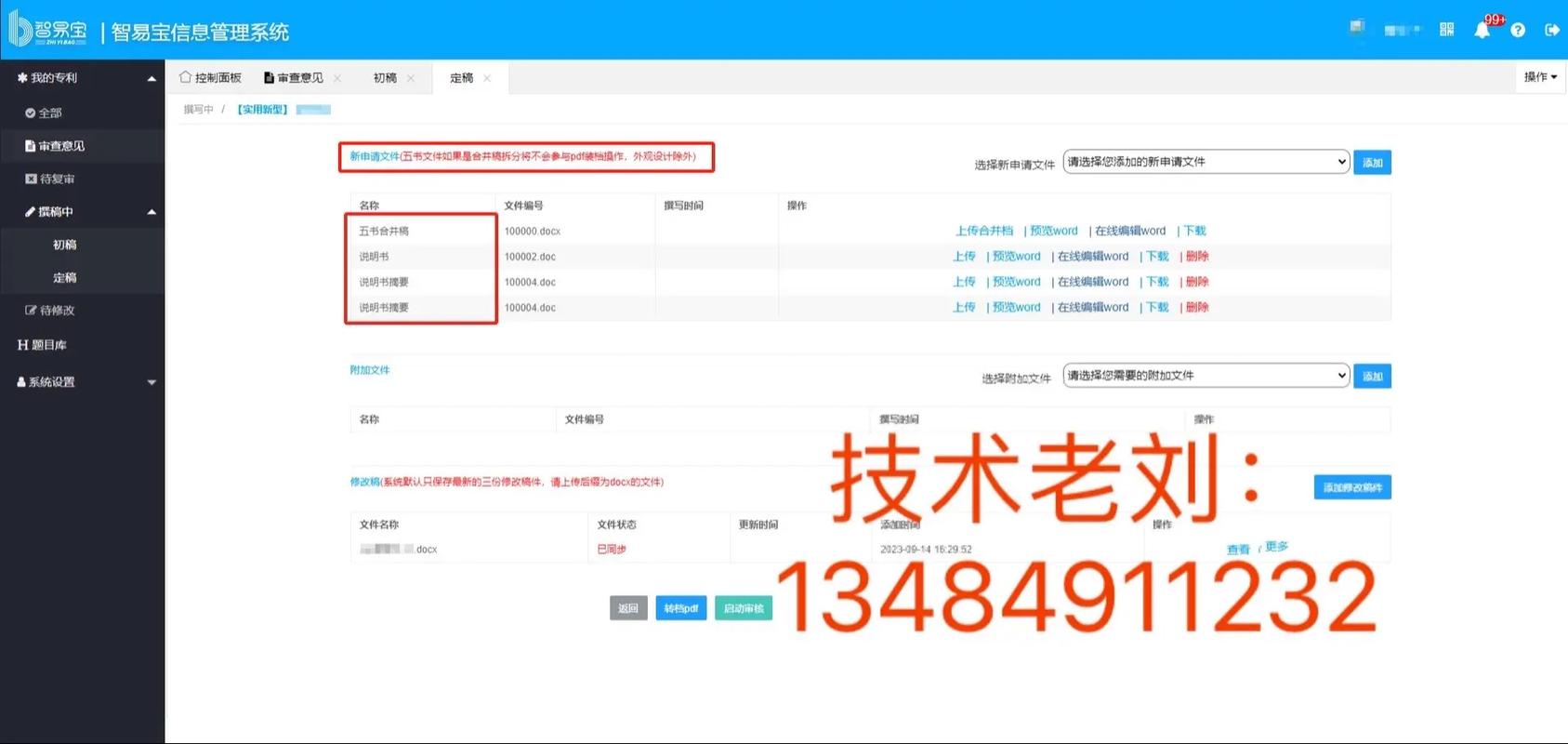The image size is (1568, 744).
Task: Click the 修改稿 section heading
Action: tap(365, 482)
